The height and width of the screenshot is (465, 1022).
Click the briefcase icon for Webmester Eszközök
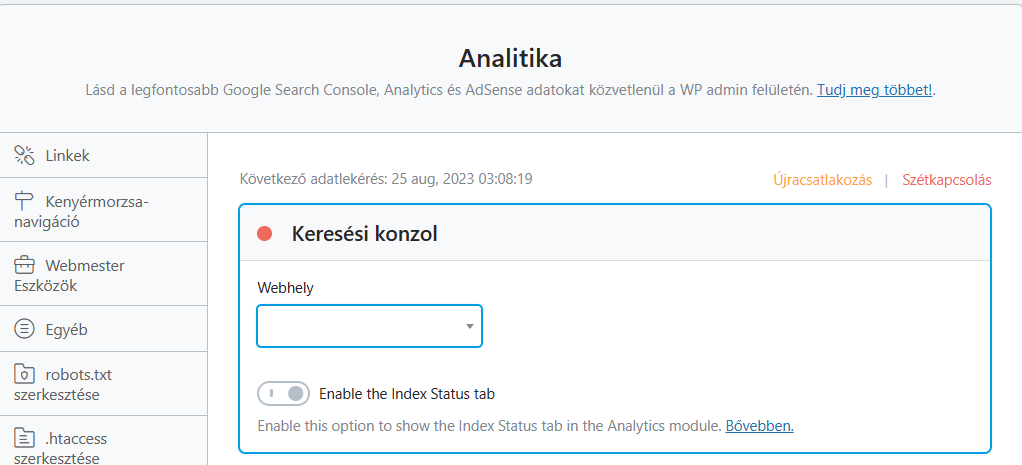click(x=24, y=265)
